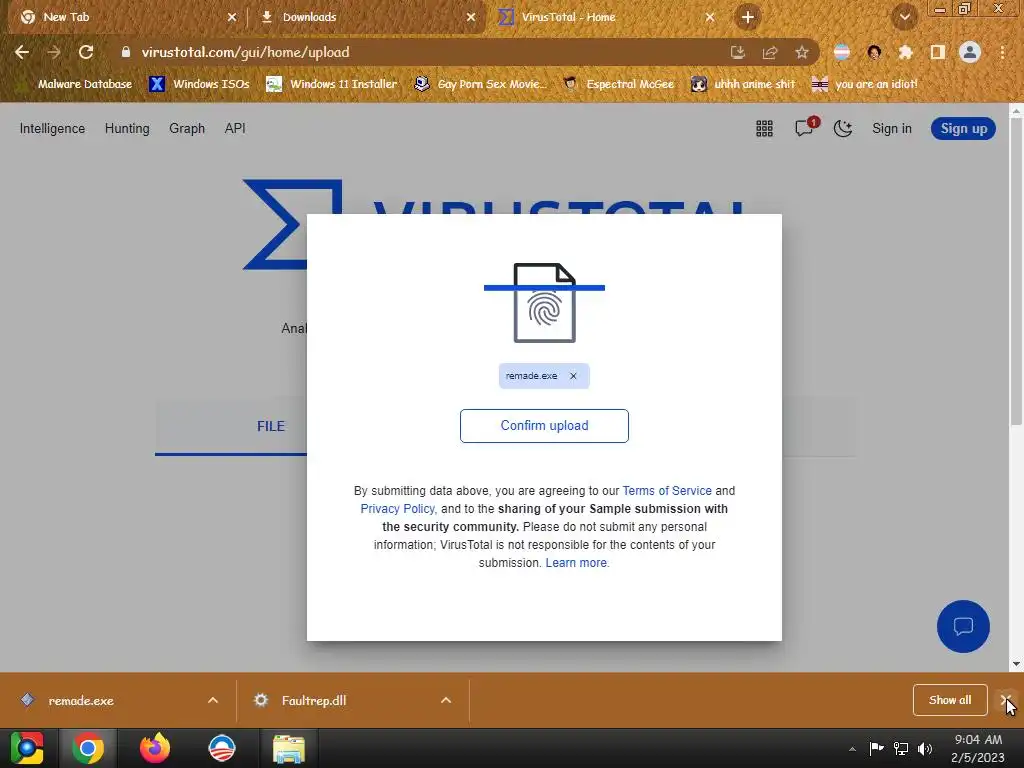Image resolution: width=1024 pixels, height=768 pixels.
Task: Open the Windows 11 Installer bookmark
Action: click(x=332, y=84)
